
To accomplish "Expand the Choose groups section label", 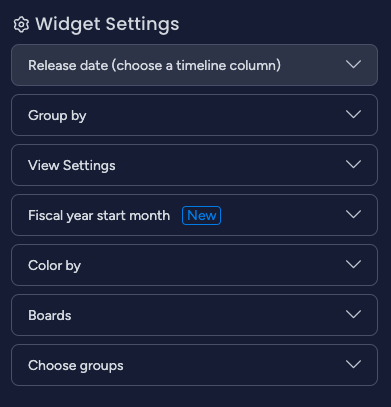I will pos(76,366).
